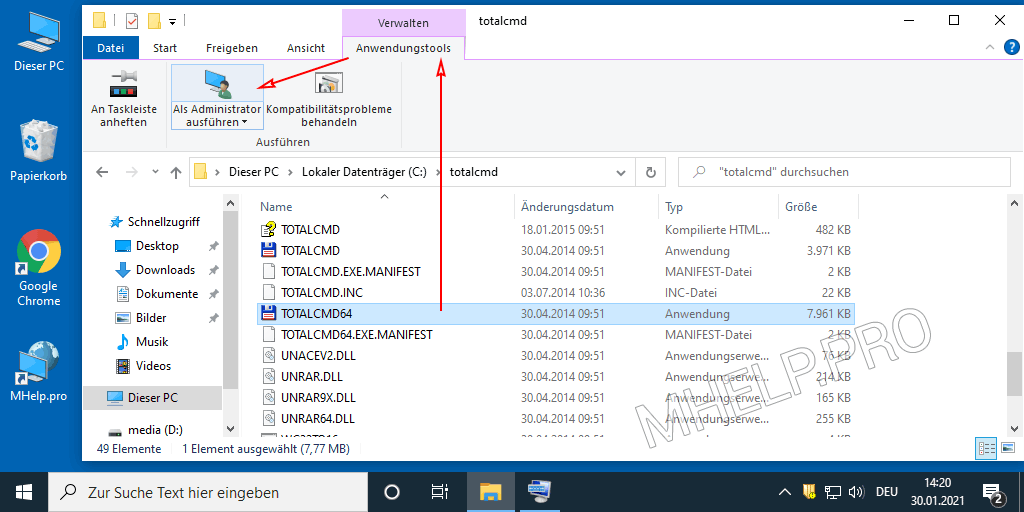
Task: Open Bilder in the navigation pane
Action: click(x=151, y=318)
